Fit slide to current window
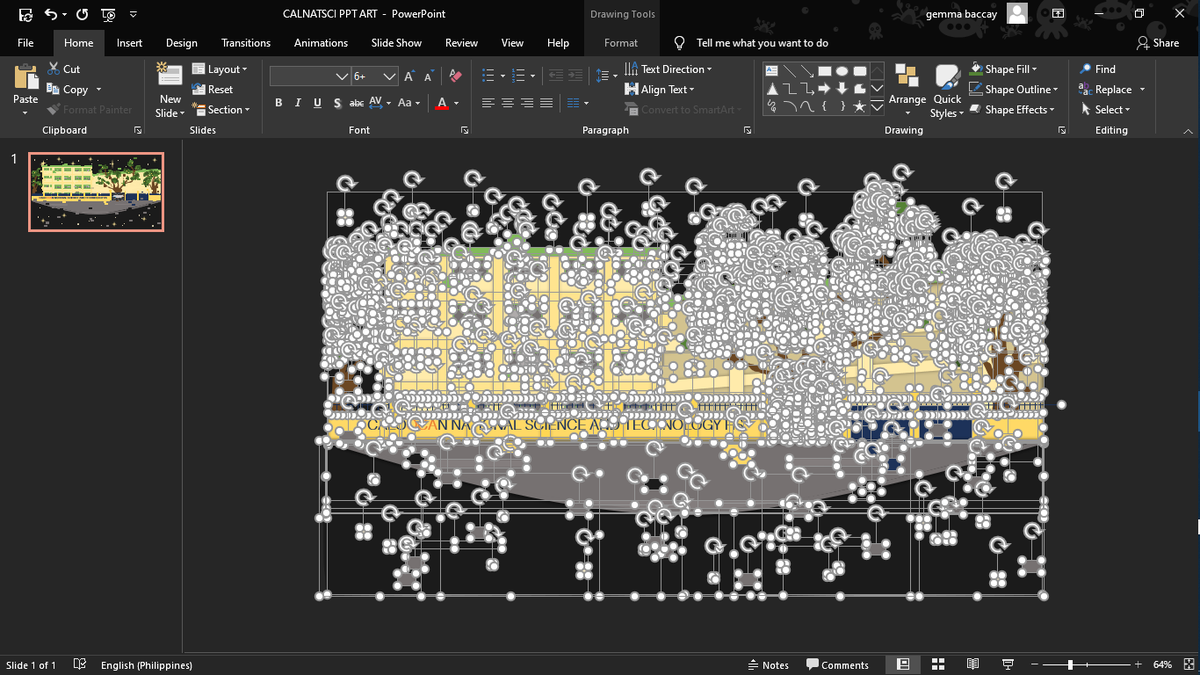The width and height of the screenshot is (1200, 675). pos(1187,665)
